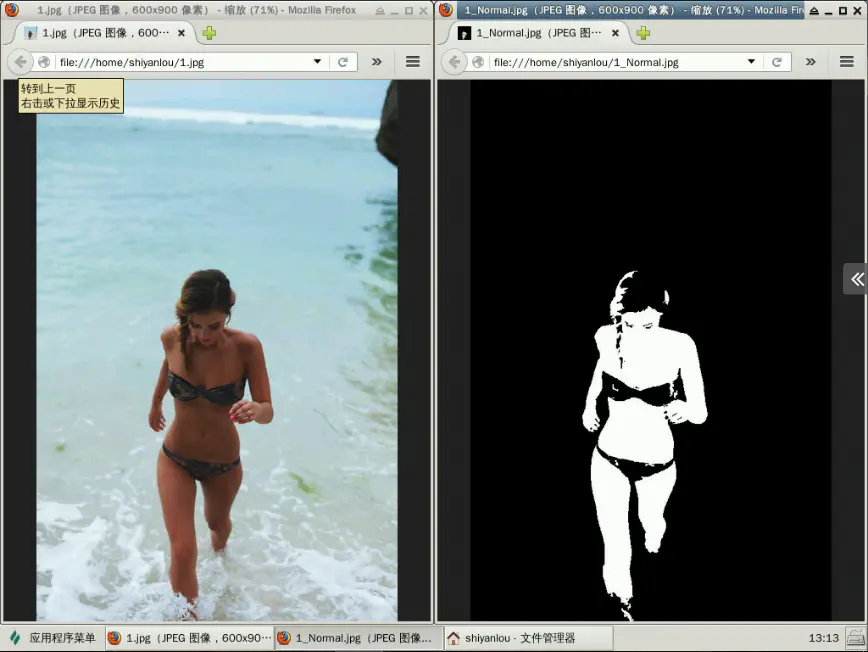Expand overflow chevron in 1_Normal.jpg toolbar
The width and height of the screenshot is (868, 652).
tap(810, 62)
